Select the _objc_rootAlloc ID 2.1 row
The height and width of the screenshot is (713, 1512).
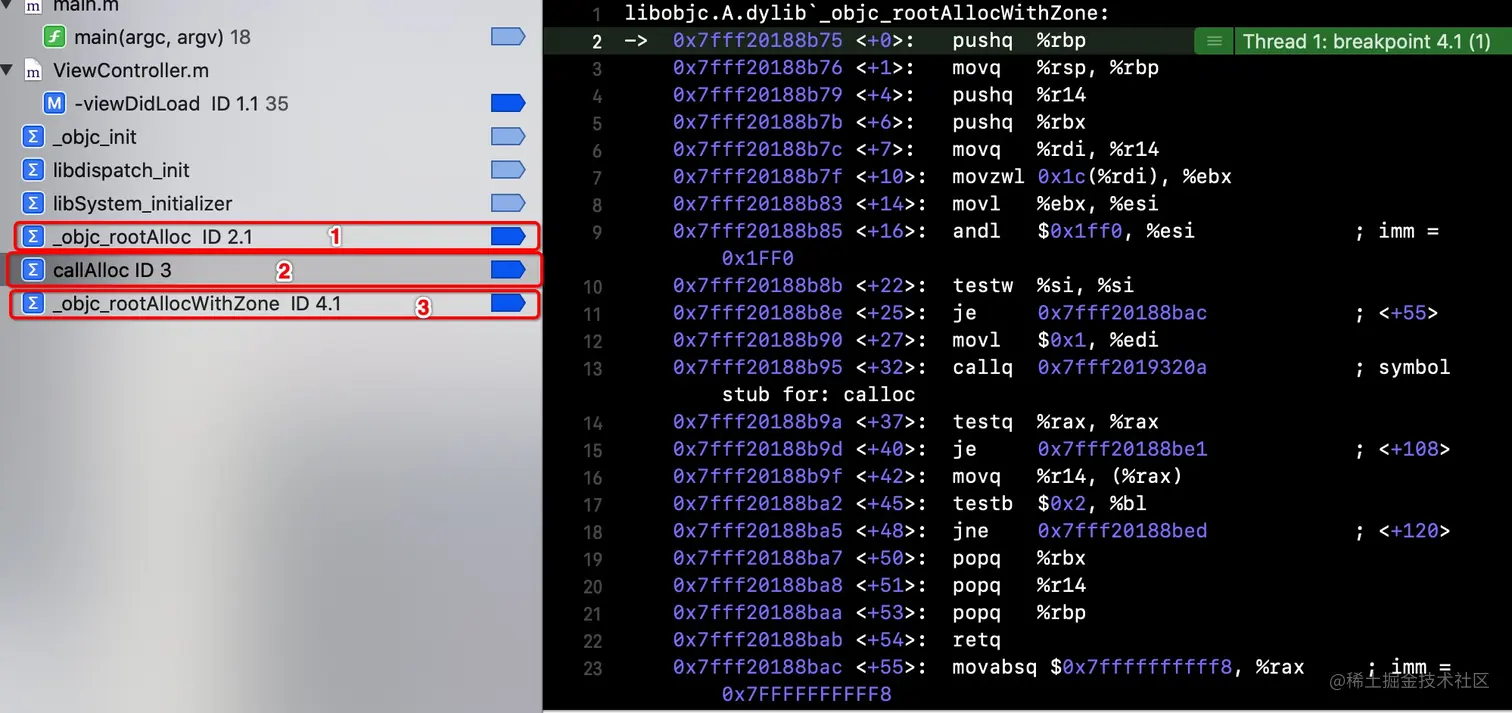271,236
